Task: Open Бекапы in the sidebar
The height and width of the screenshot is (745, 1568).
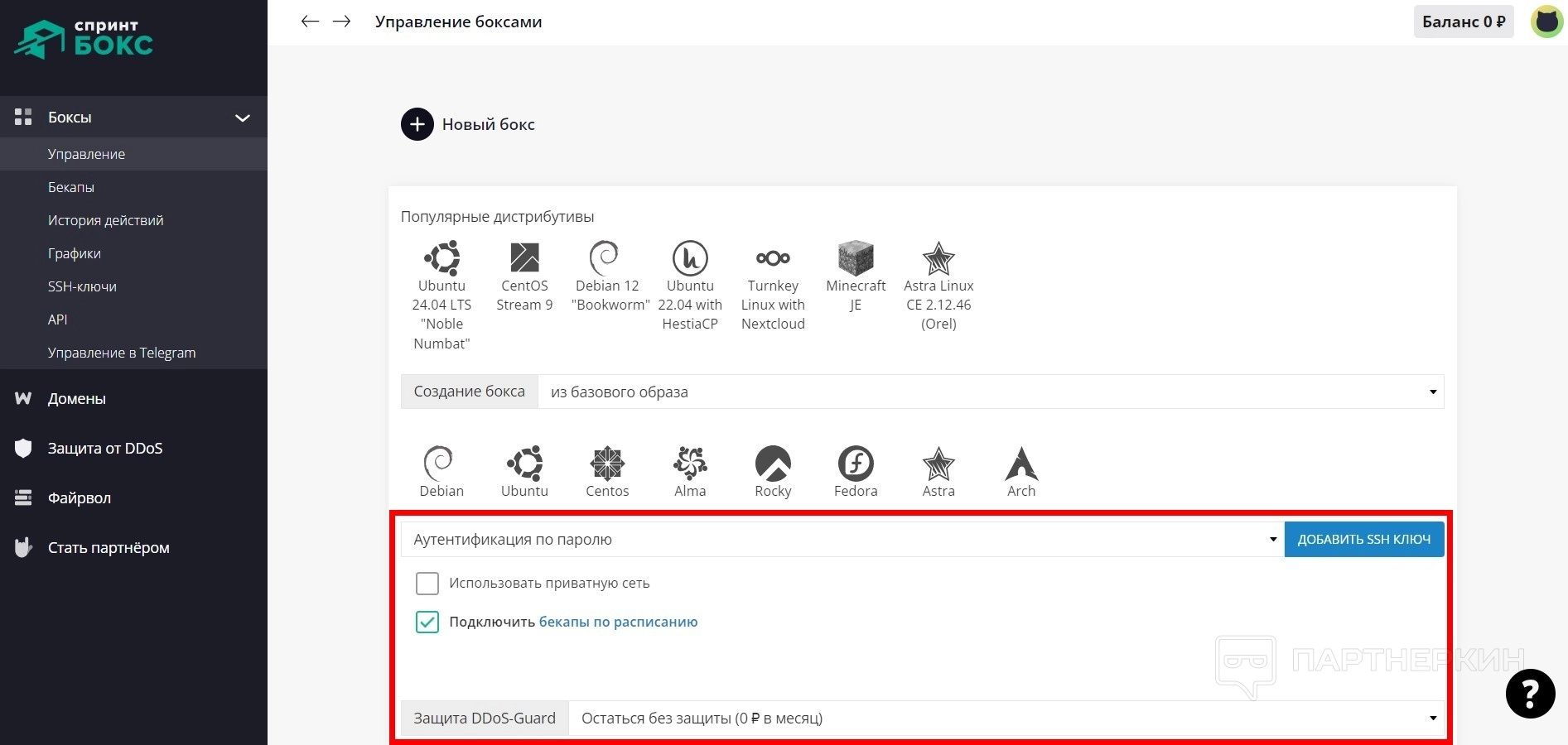Action: [71, 187]
